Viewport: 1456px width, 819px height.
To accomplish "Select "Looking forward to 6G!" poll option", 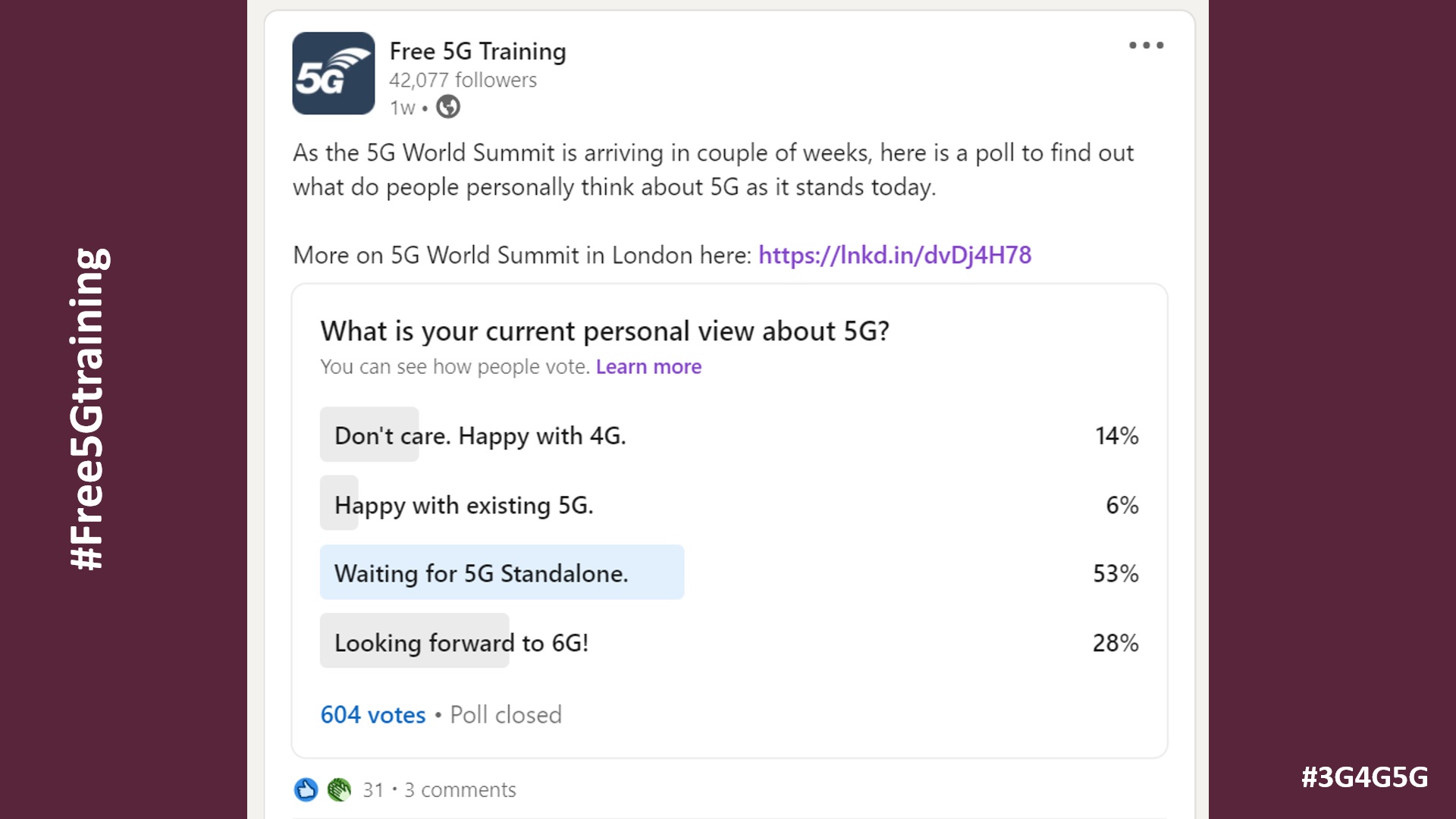I will [x=461, y=643].
